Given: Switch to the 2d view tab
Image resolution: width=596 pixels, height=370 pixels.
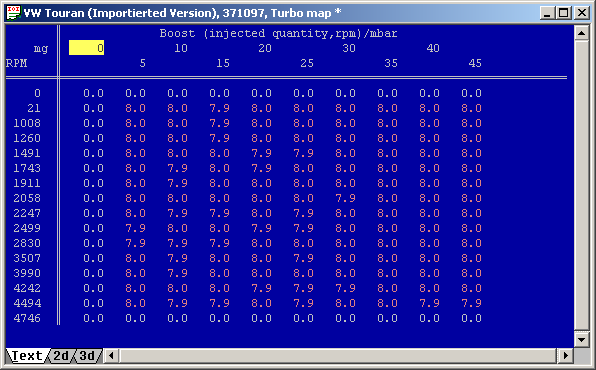Looking at the screenshot, I should [x=61, y=356].
